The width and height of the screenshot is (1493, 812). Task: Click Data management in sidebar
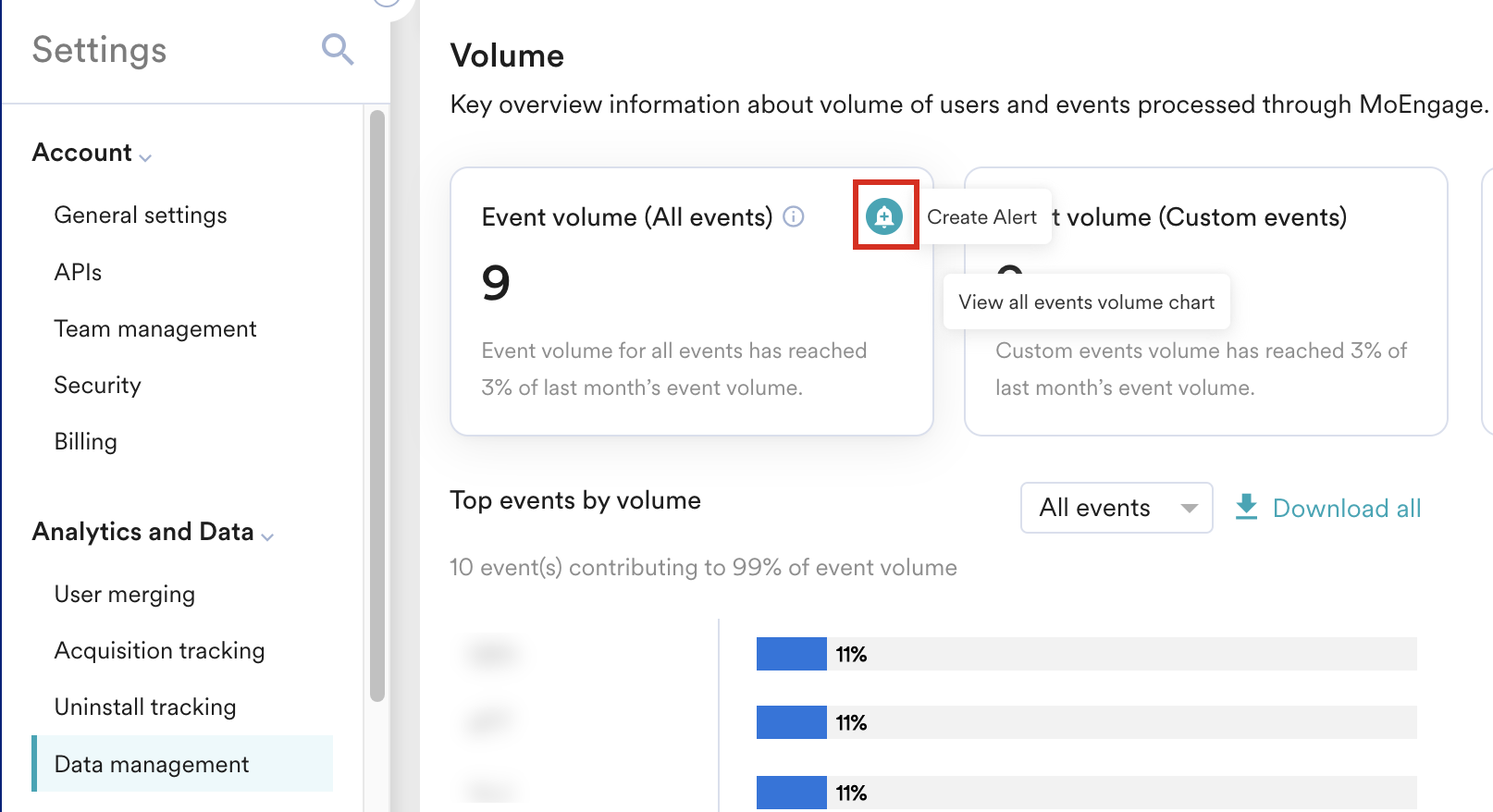pyautogui.click(x=152, y=764)
